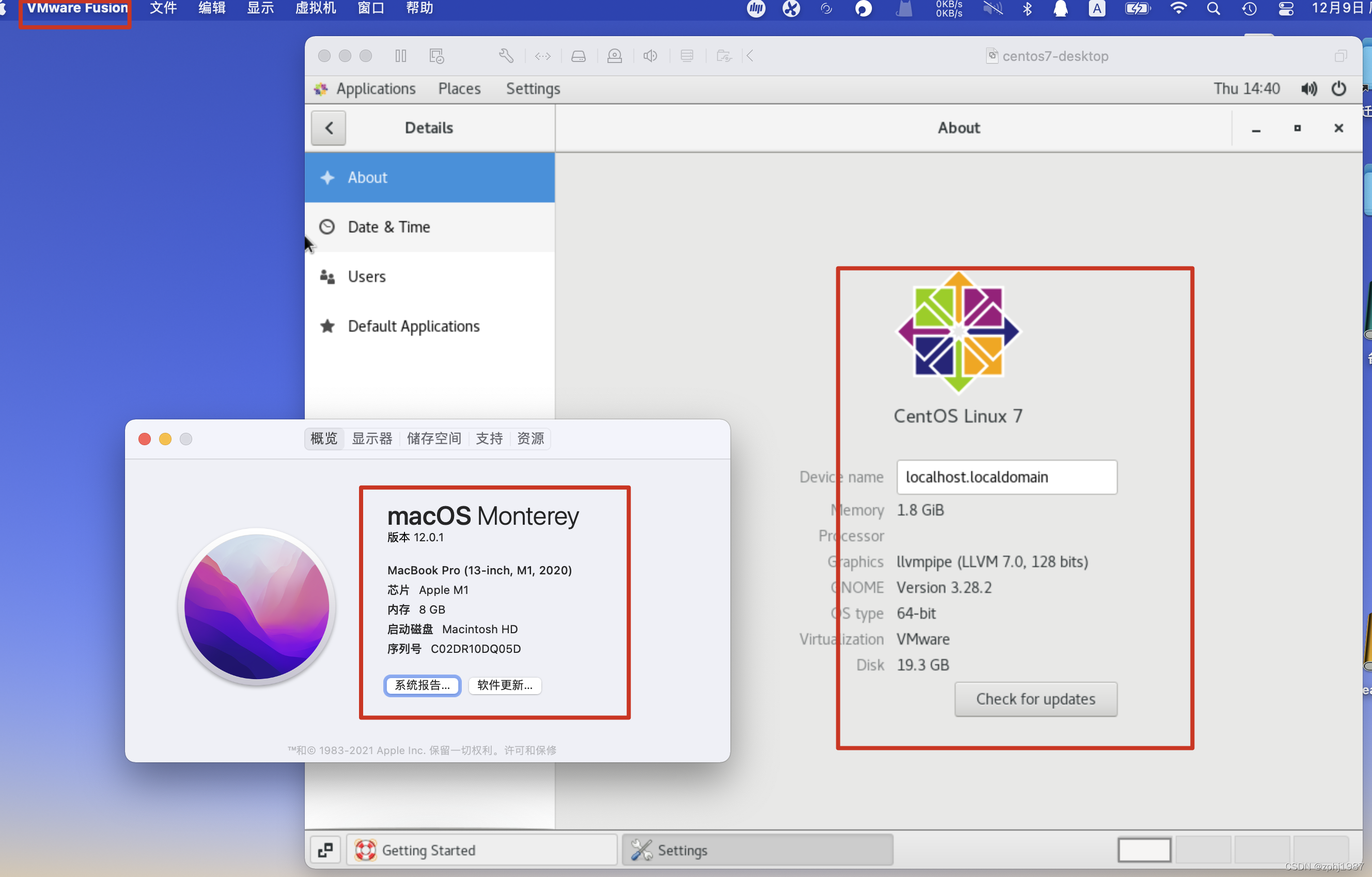Open VMware Fusion menu in menu bar

[77, 8]
